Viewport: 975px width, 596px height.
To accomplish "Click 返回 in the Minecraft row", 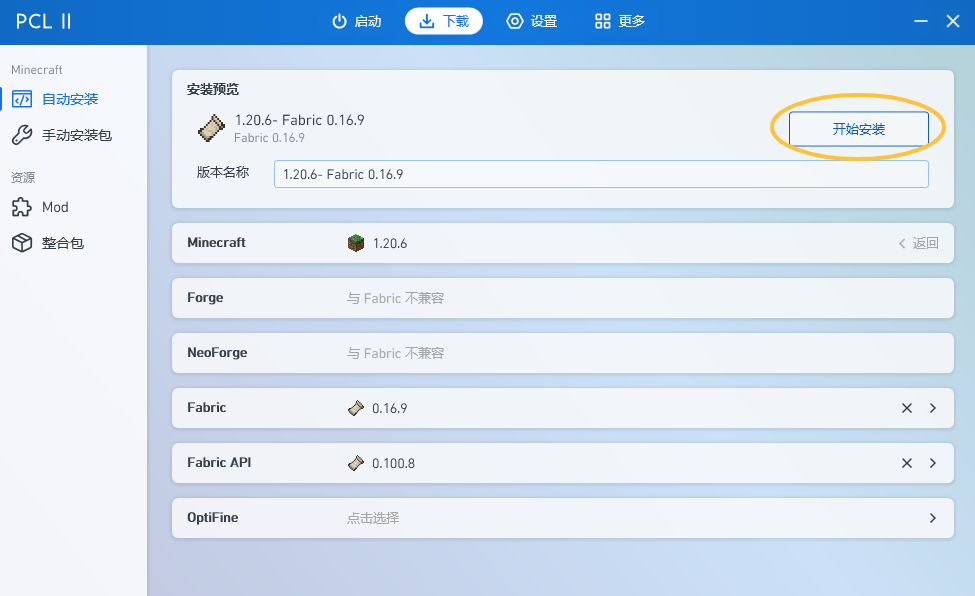I will coord(918,243).
